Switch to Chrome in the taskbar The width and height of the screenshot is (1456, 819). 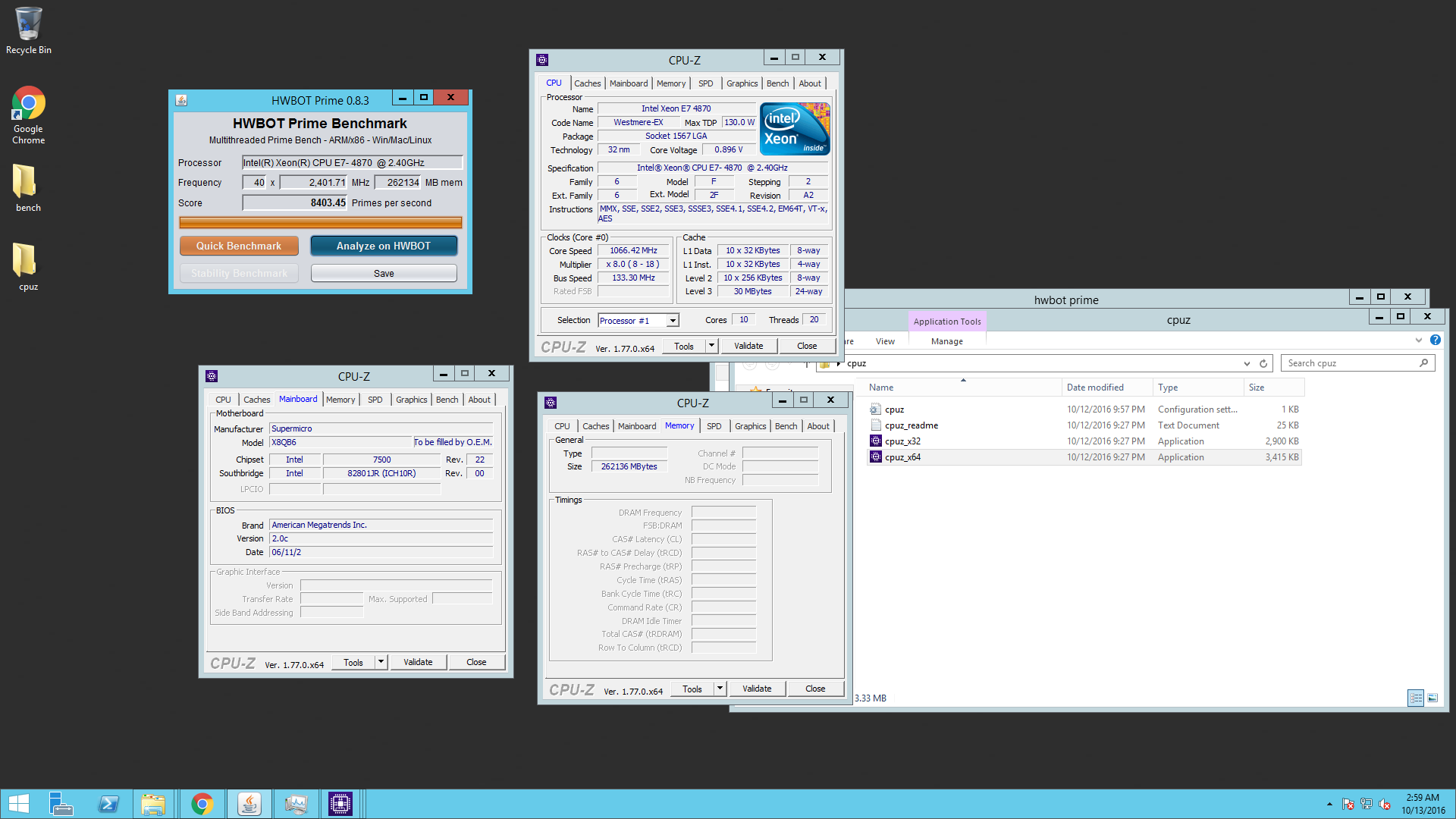coord(202,804)
